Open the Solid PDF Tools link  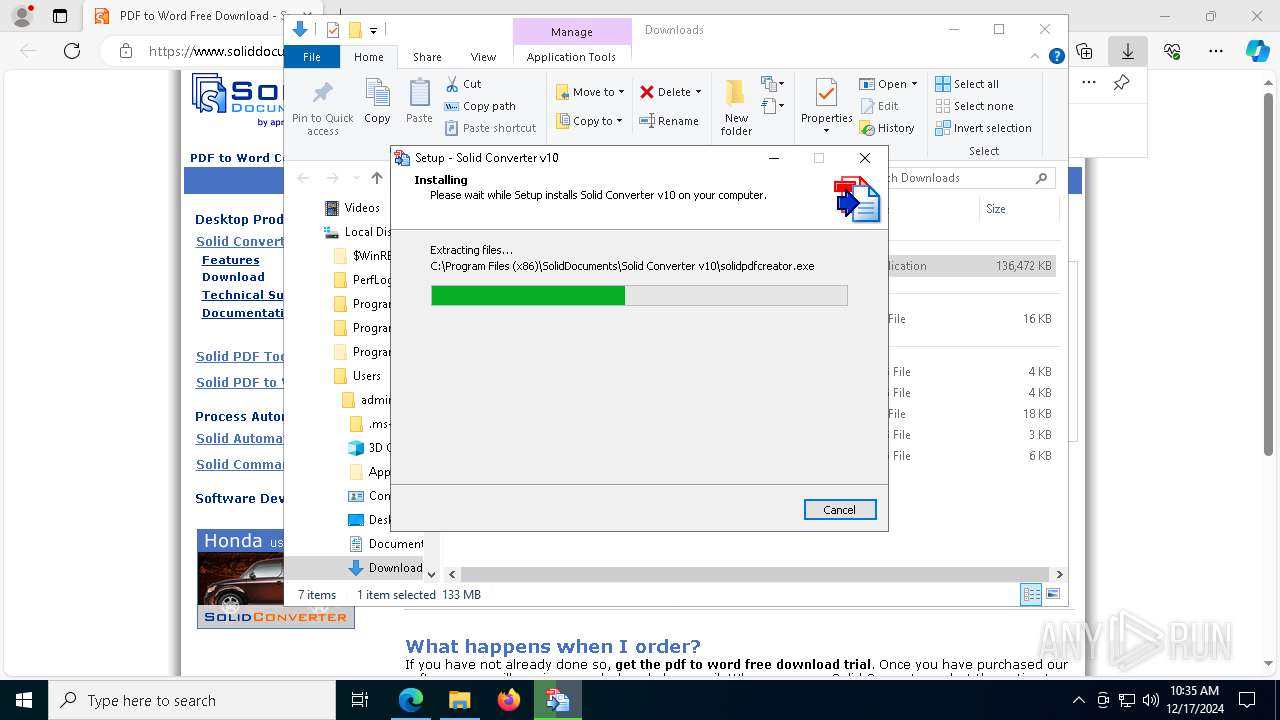(240, 356)
